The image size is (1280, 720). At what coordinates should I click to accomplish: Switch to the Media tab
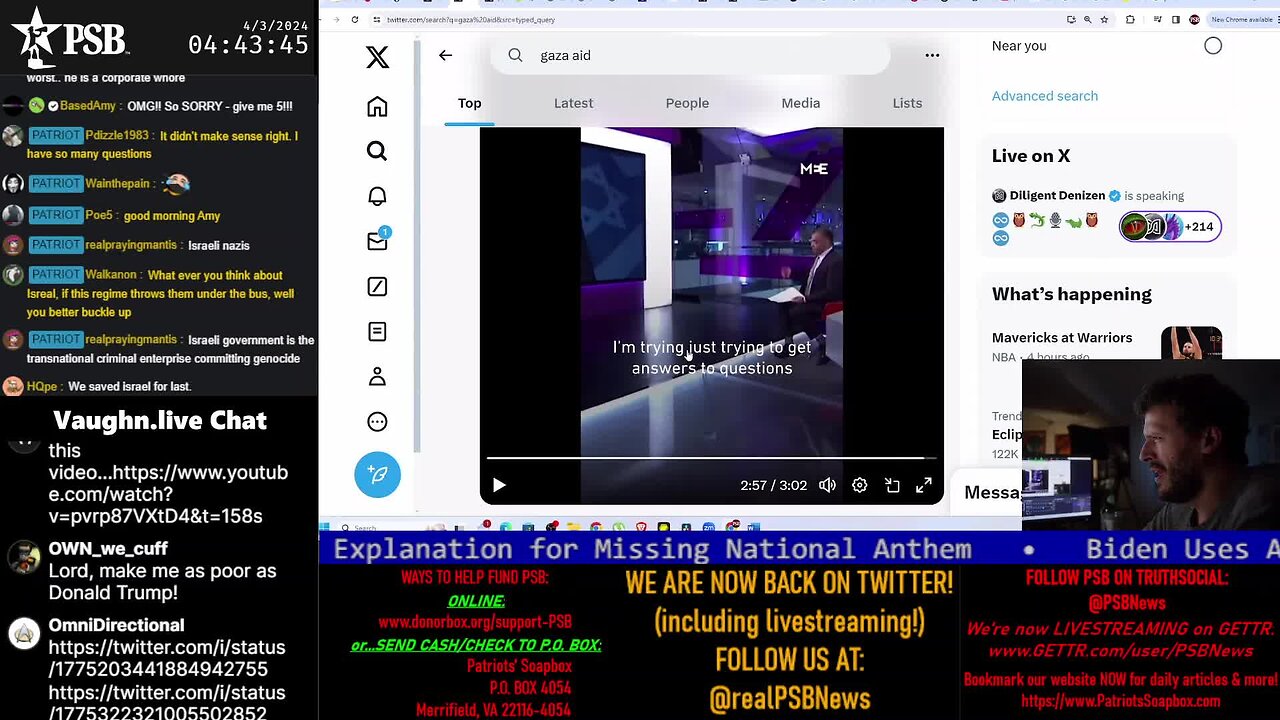(x=800, y=103)
